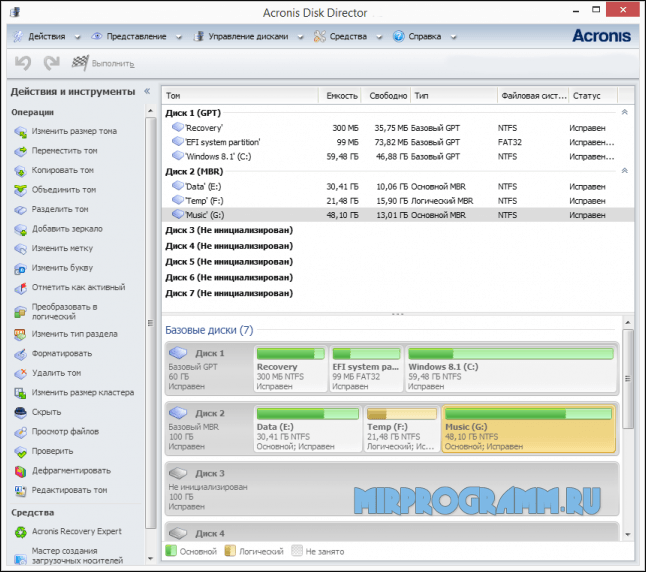Click the left panel scrollbar down arrow
Screen dimensions: 646x572
(150, 559)
